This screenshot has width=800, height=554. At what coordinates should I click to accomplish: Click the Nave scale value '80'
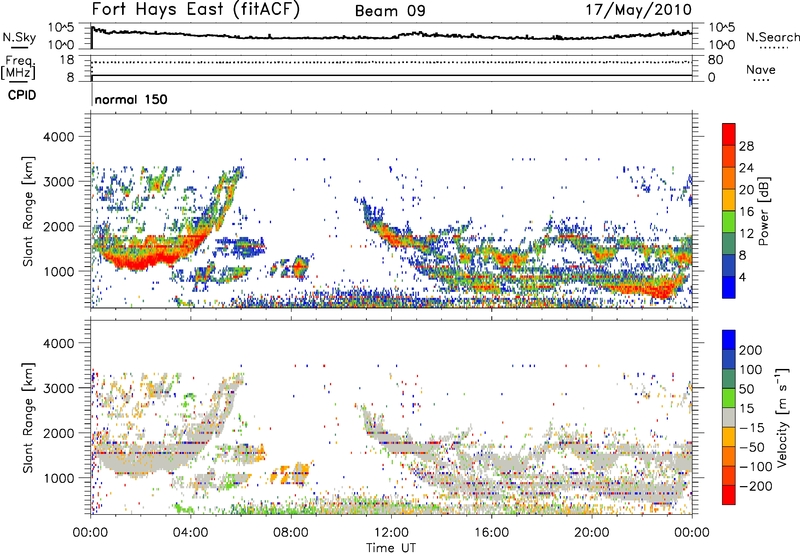coord(715,60)
